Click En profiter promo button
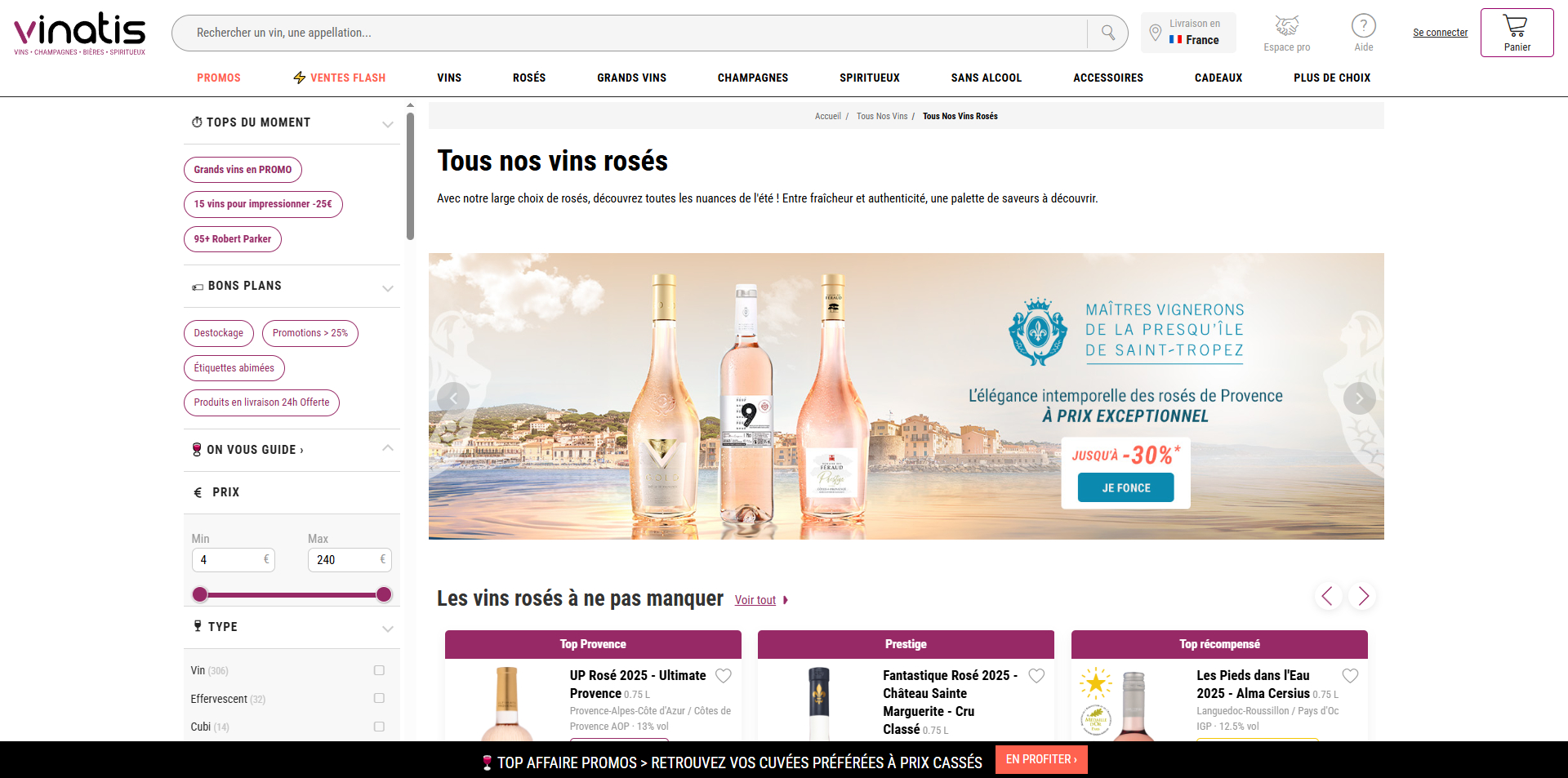This screenshot has width=1568, height=778. click(1041, 759)
